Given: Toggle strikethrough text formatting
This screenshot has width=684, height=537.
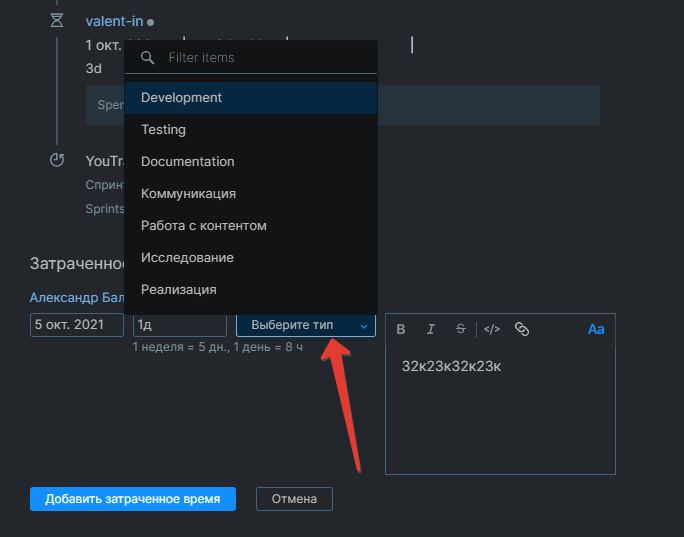Looking at the screenshot, I should (x=460, y=329).
